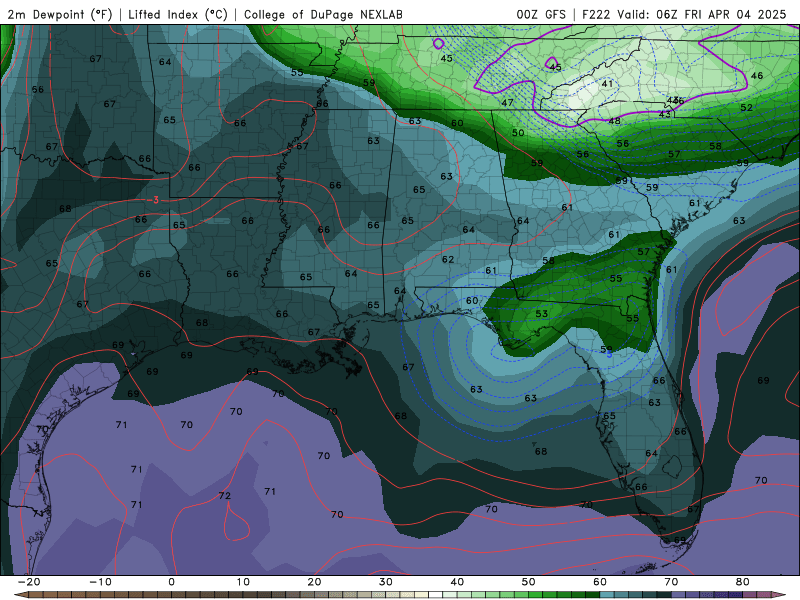Screen dimensions: 800x600
Task: Click the red -3 lifted index contour label
Action: (x=155, y=200)
